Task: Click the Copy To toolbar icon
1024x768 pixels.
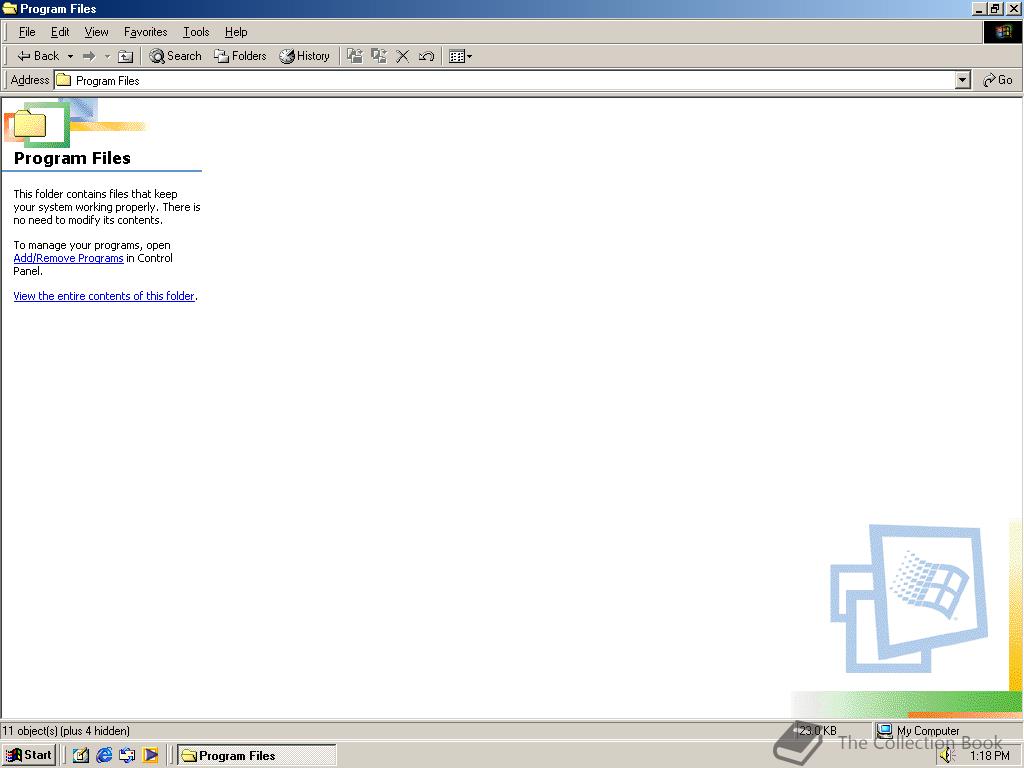Action: pyautogui.click(x=378, y=56)
